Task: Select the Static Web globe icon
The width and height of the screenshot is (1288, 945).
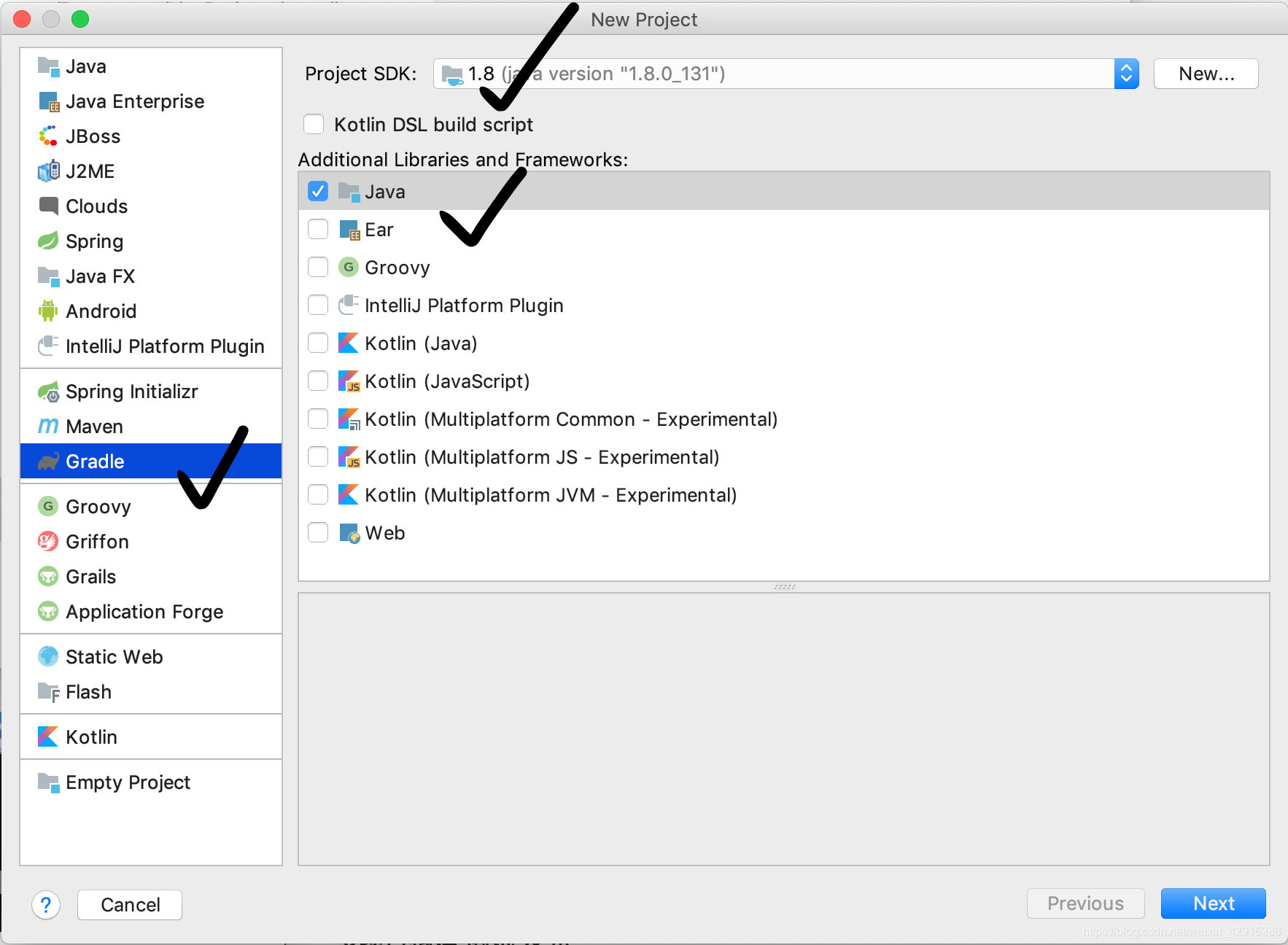Action: click(x=48, y=657)
